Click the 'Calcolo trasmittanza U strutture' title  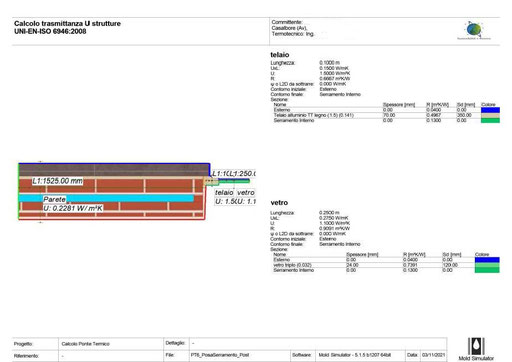67,23
